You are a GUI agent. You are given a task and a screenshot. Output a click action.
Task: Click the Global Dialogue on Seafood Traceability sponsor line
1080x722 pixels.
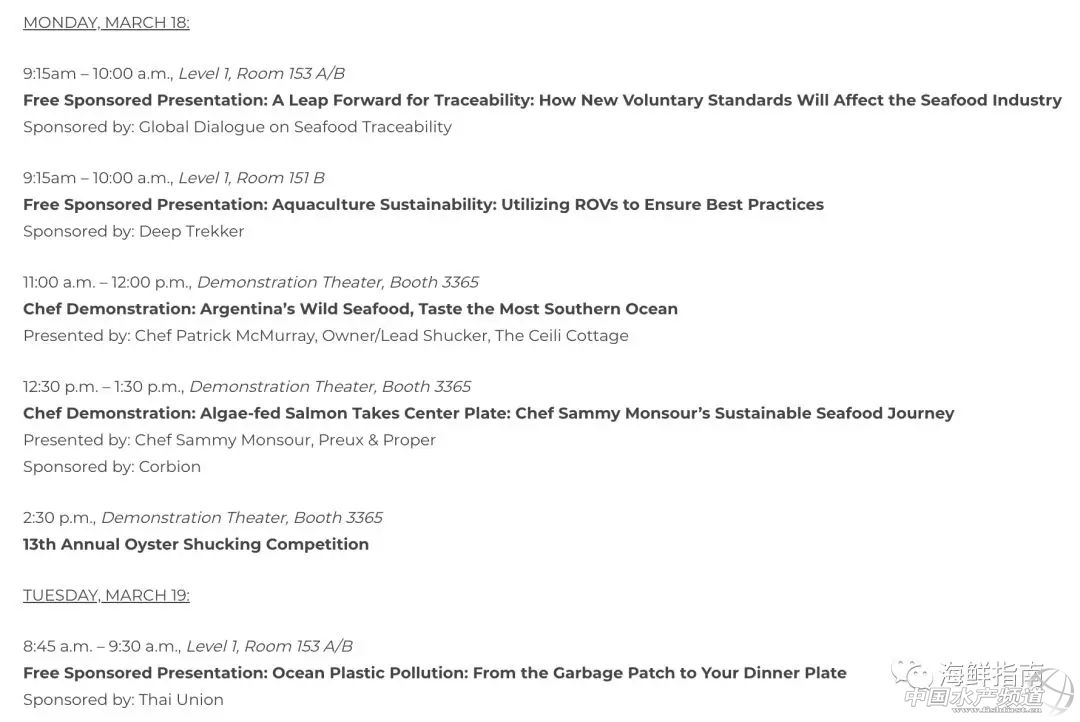[237, 127]
